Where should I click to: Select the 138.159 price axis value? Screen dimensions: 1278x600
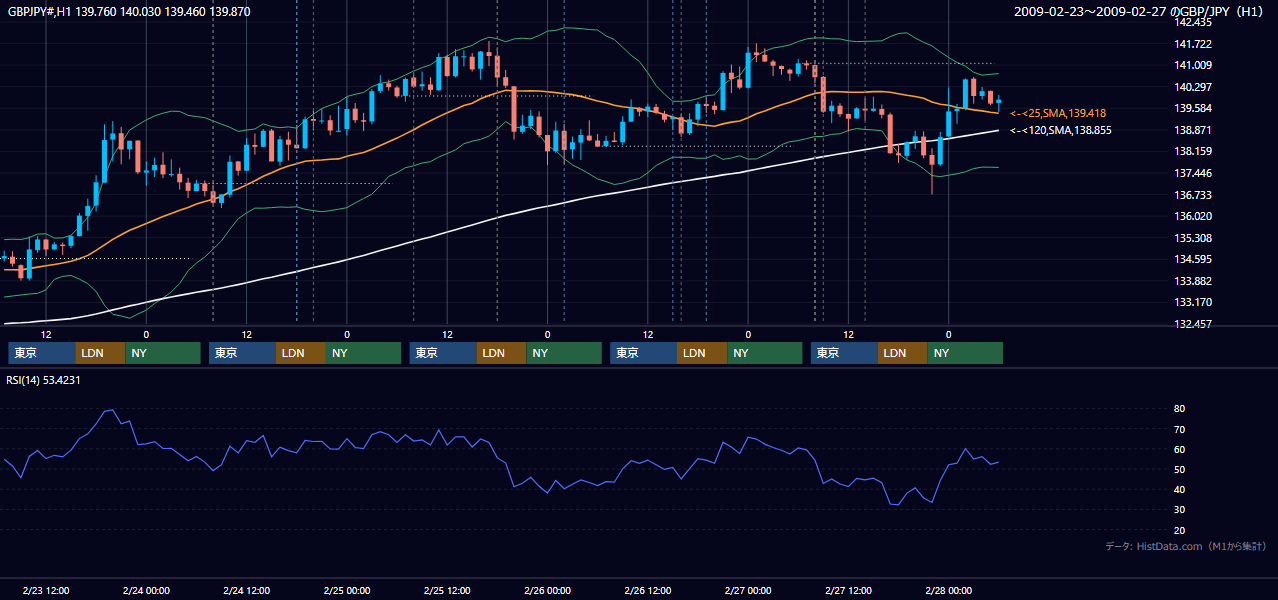(x=1192, y=152)
